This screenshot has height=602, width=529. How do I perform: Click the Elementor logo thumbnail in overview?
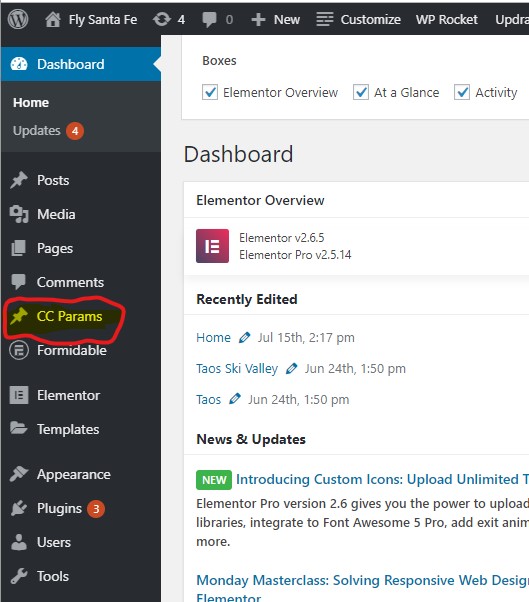pyautogui.click(x=212, y=246)
